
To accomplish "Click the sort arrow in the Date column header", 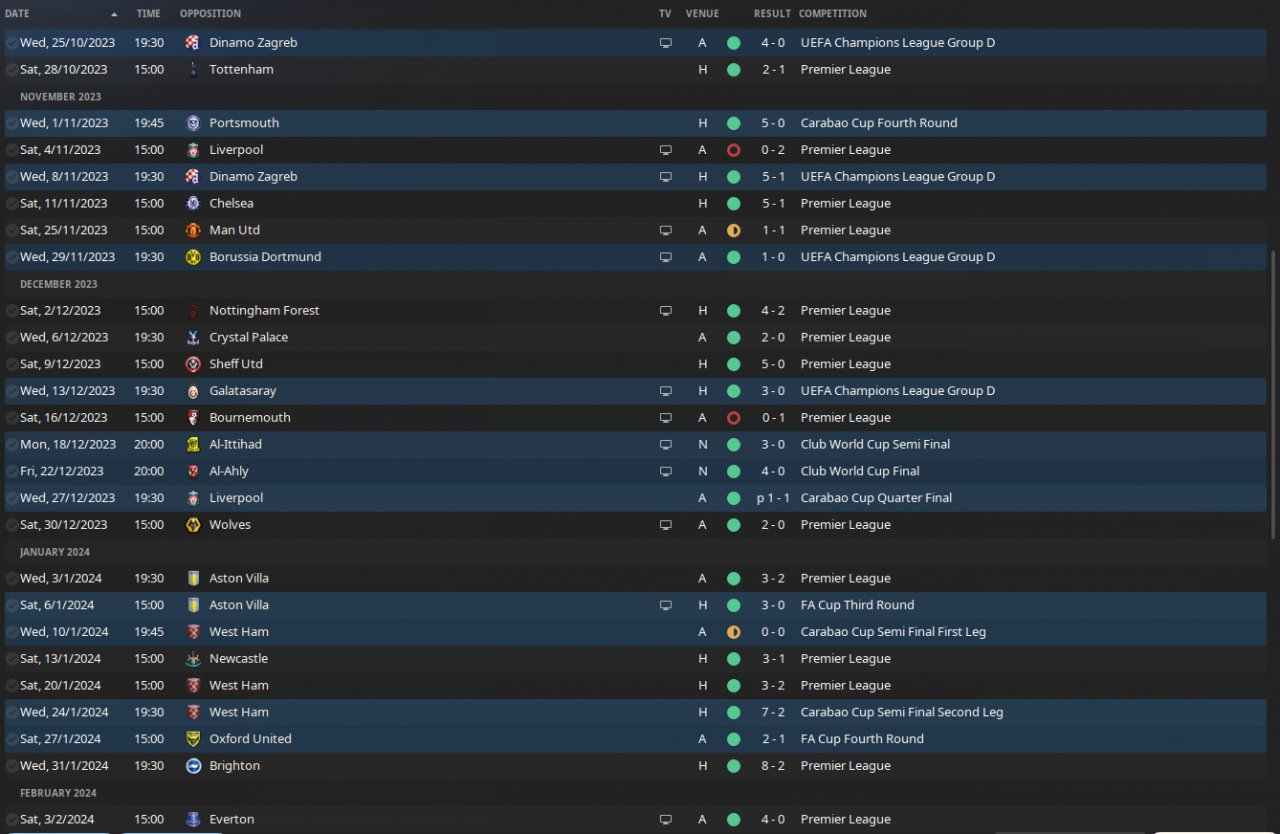I will point(114,14).
